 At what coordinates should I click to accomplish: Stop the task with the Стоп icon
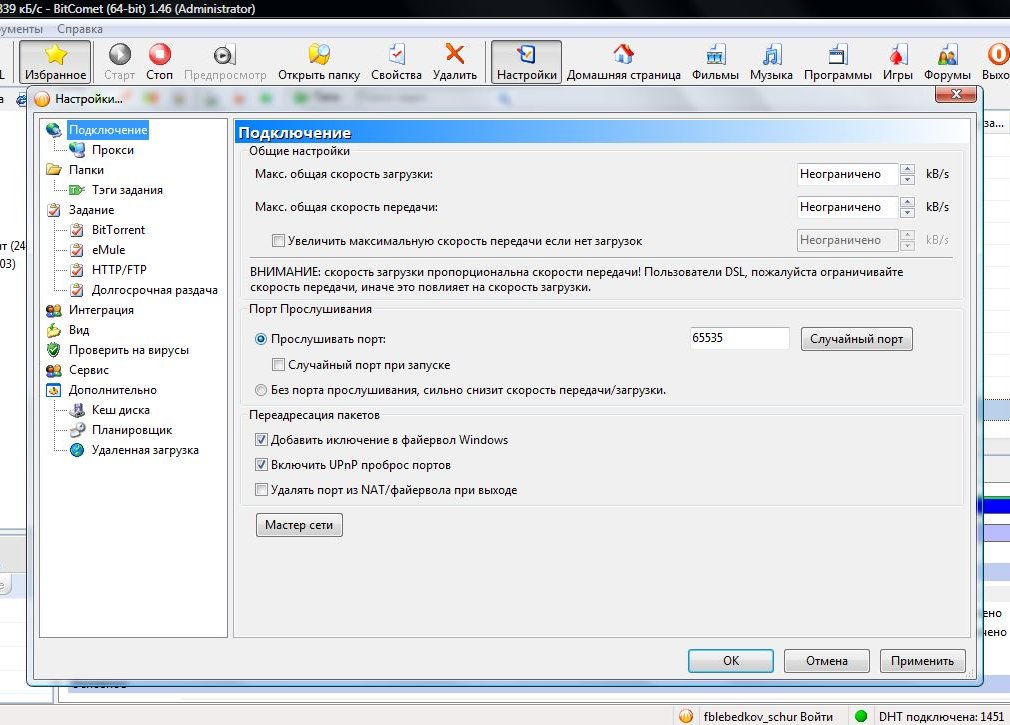pos(160,55)
